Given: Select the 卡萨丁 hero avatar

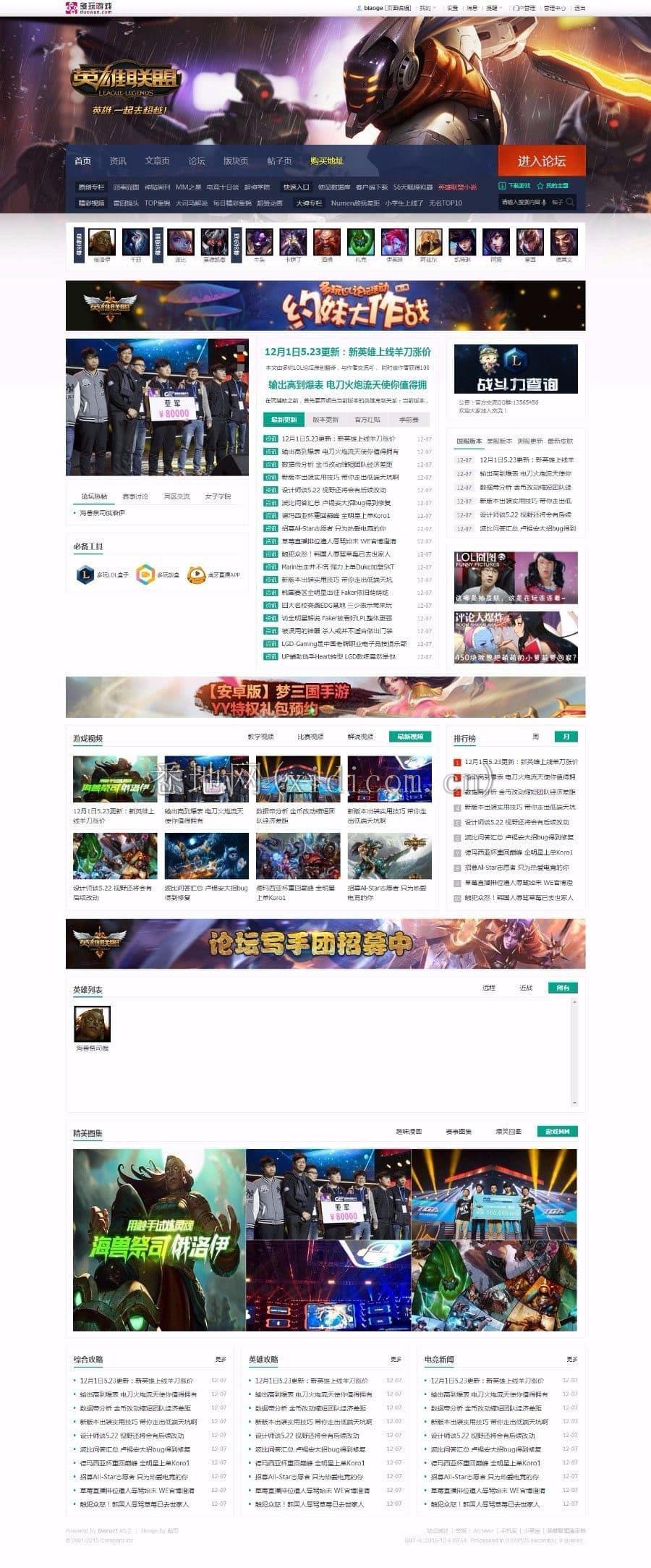Looking at the screenshot, I should pyautogui.click(x=293, y=242).
